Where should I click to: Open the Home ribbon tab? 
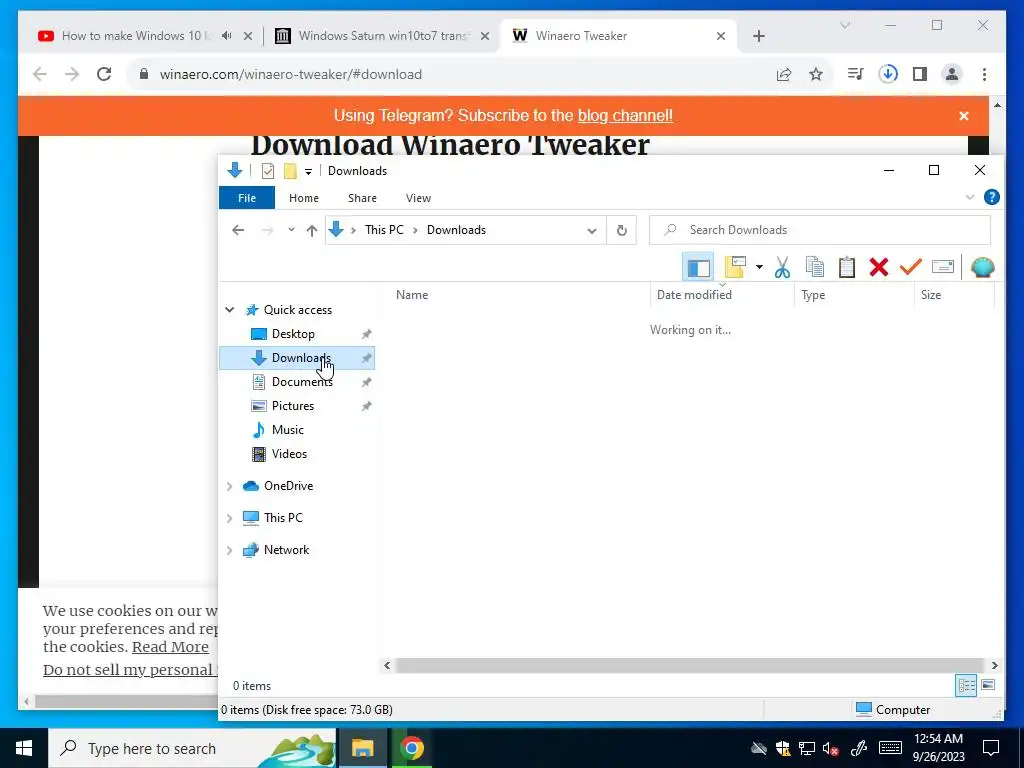coord(304,198)
